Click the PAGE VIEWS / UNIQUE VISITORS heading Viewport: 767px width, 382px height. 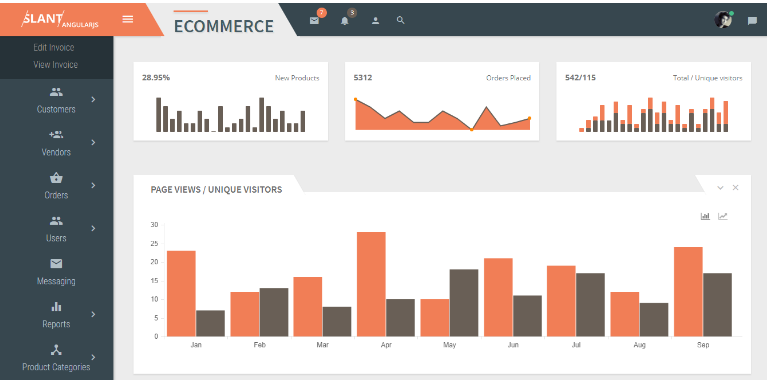tap(216, 190)
